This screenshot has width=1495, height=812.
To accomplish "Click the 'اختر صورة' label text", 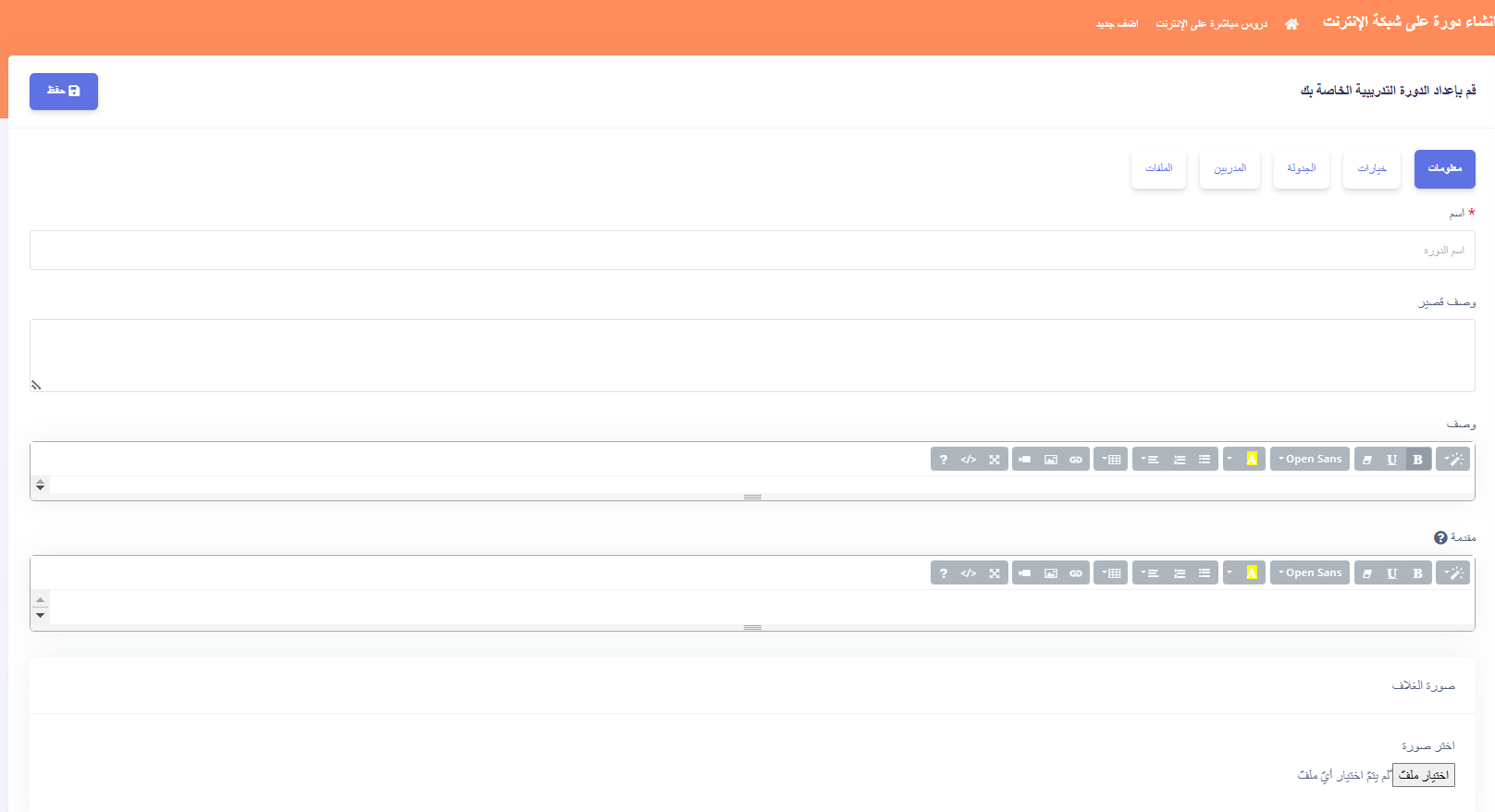I will 1428,745.
